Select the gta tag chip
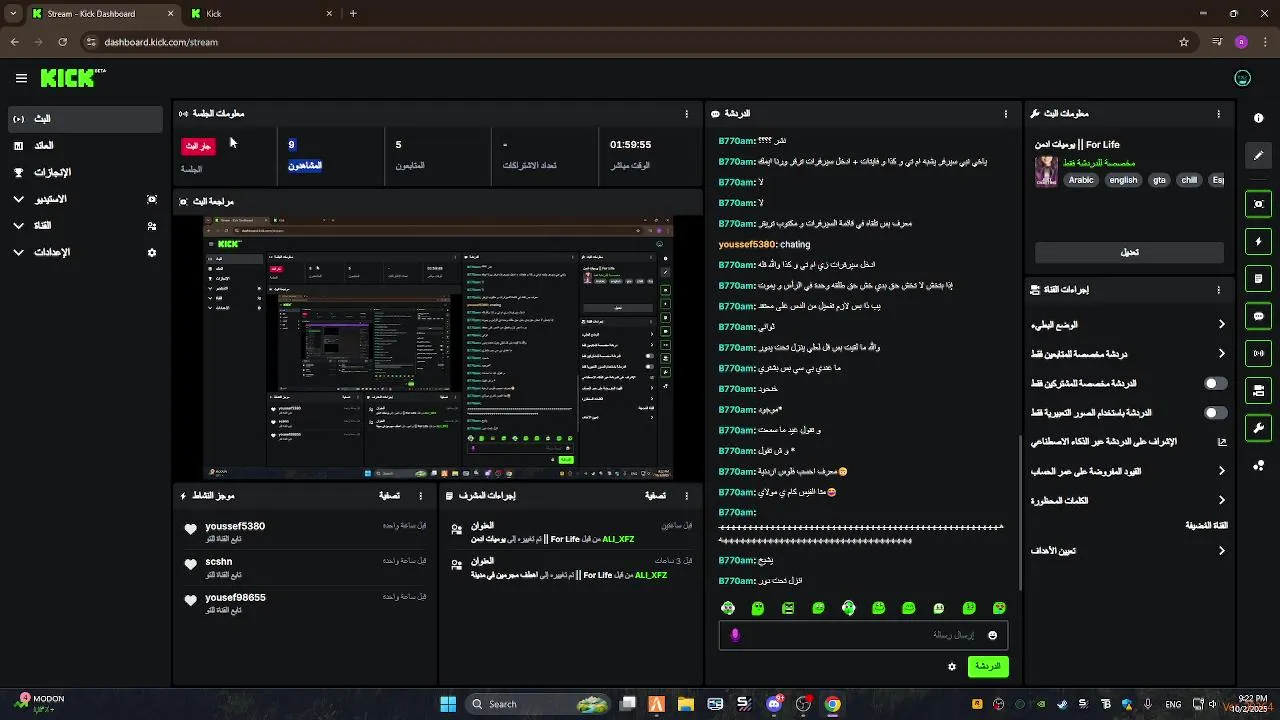The width and height of the screenshot is (1280, 720). [1159, 180]
